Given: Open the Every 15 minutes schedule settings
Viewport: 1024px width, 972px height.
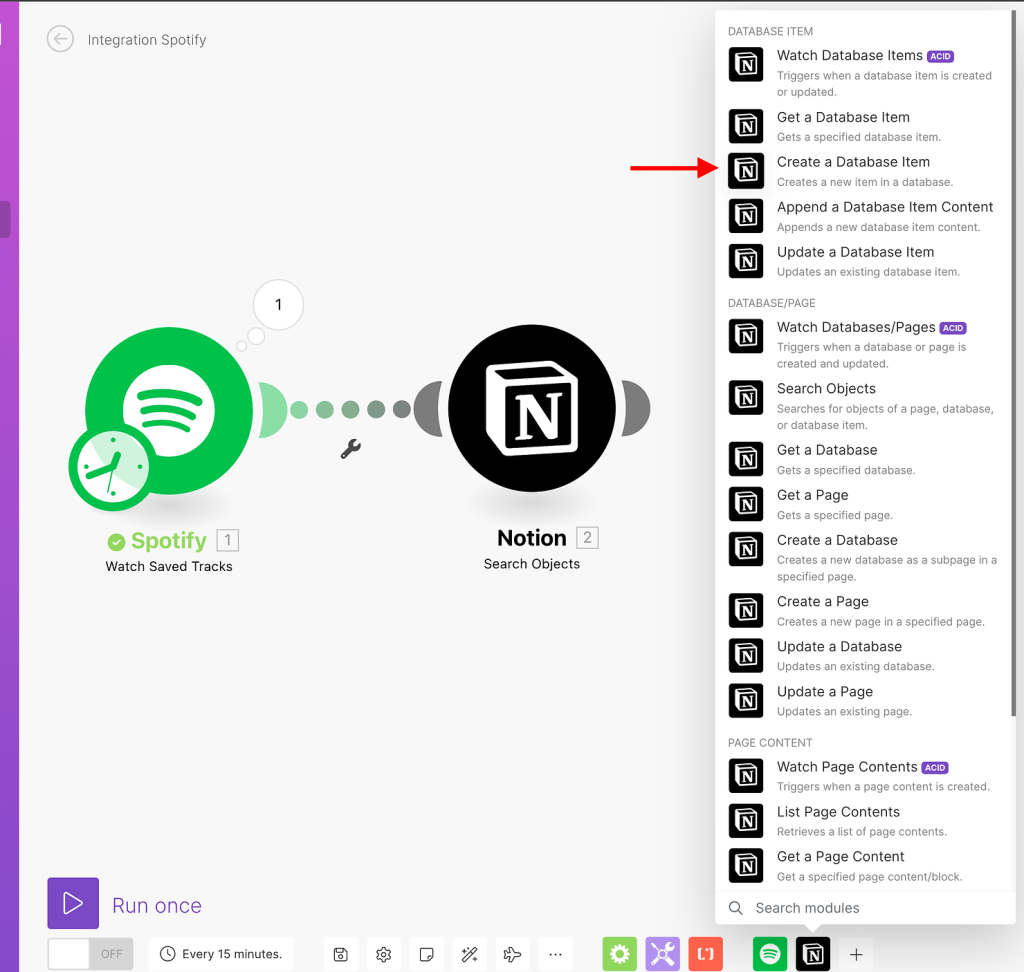Looking at the screenshot, I should click(x=221, y=954).
